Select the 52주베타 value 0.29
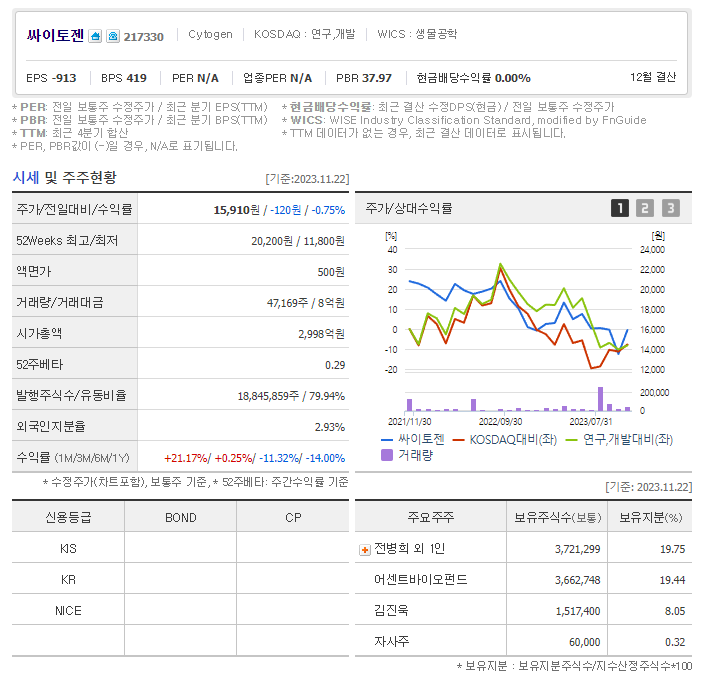The width and height of the screenshot is (701, 673). pyautogui.click(x=335, y=365)
